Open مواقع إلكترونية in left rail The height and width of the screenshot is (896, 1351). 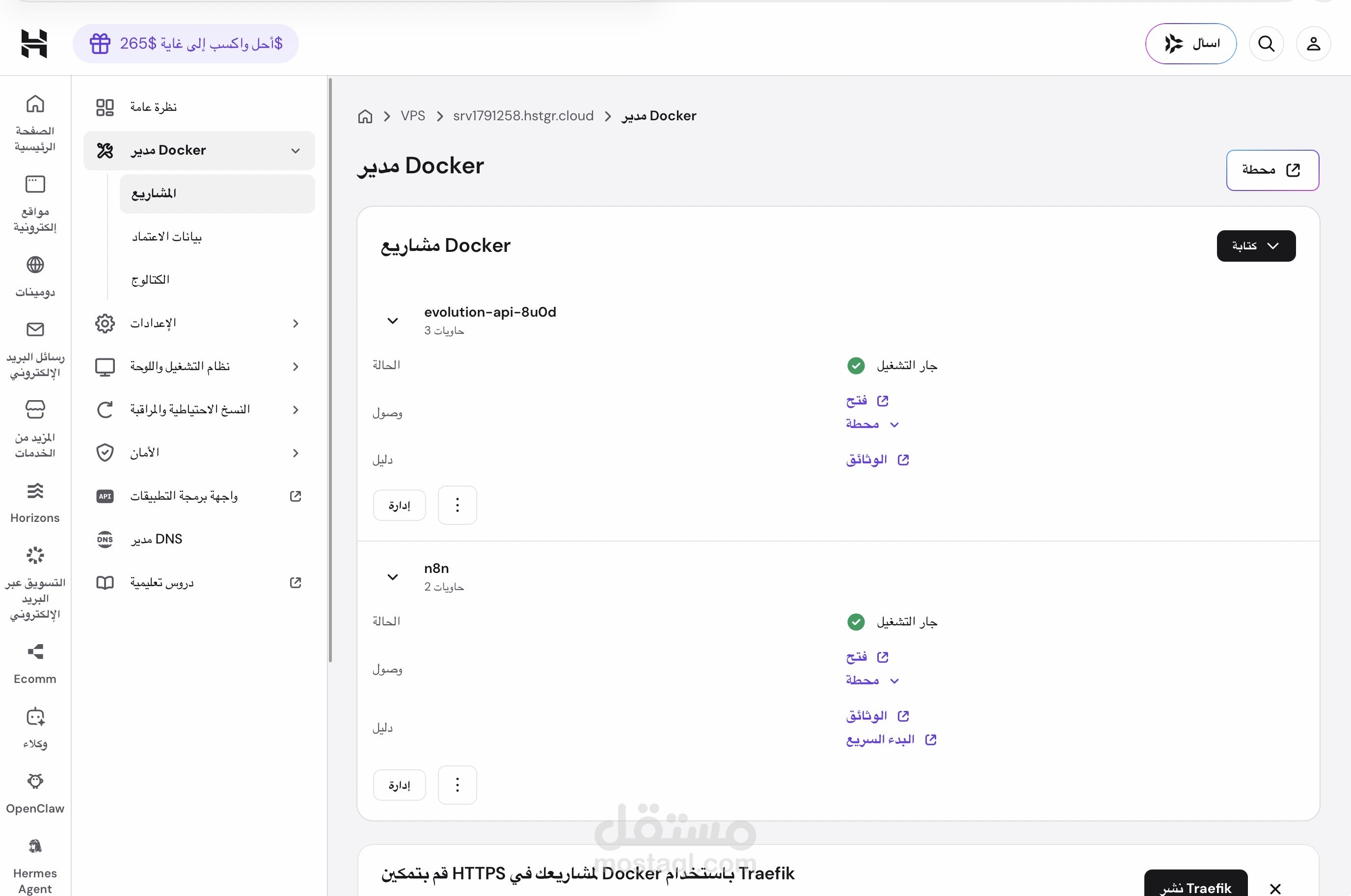[35, 204]
